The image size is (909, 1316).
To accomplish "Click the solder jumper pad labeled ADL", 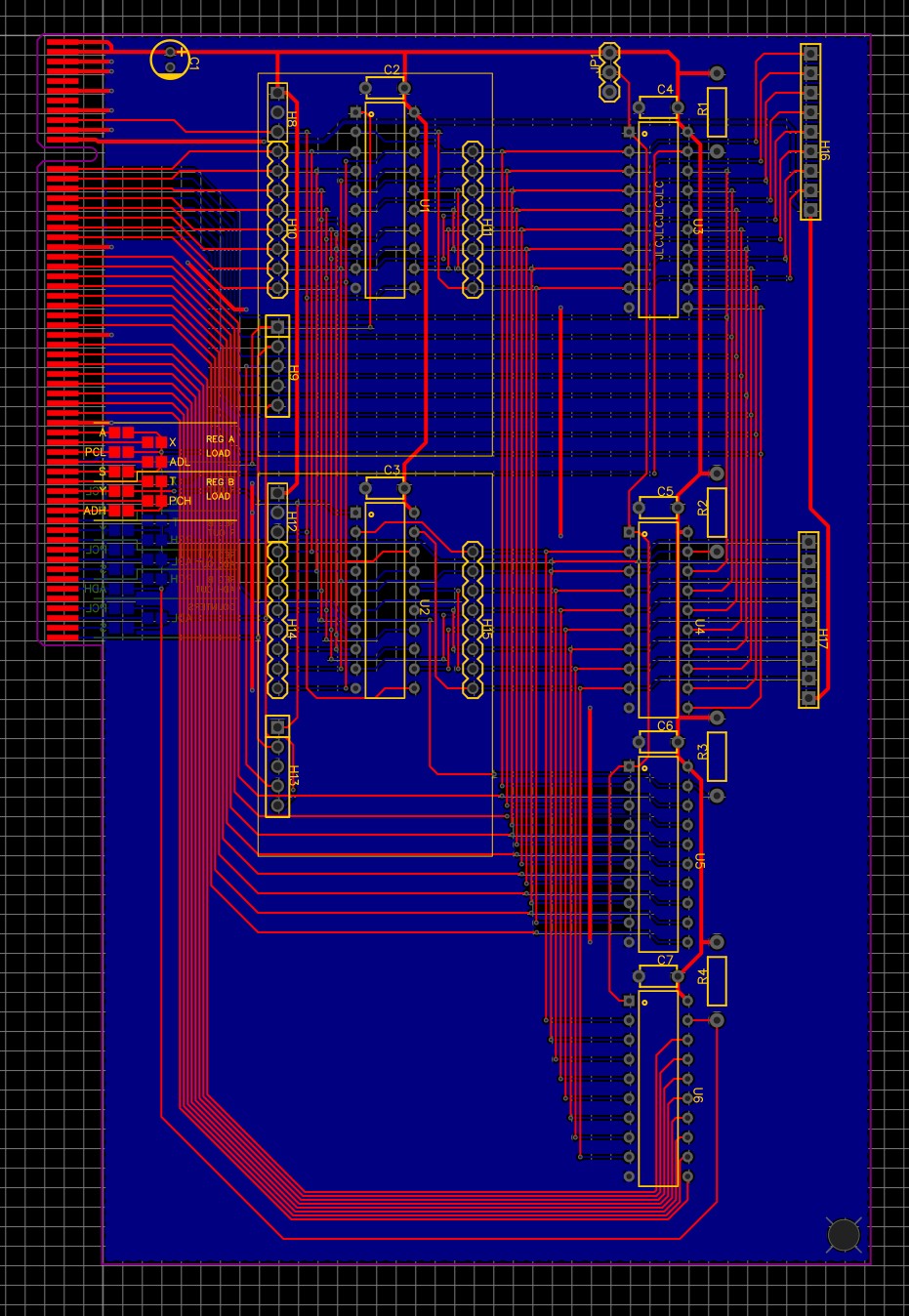I will coord(154,462).
